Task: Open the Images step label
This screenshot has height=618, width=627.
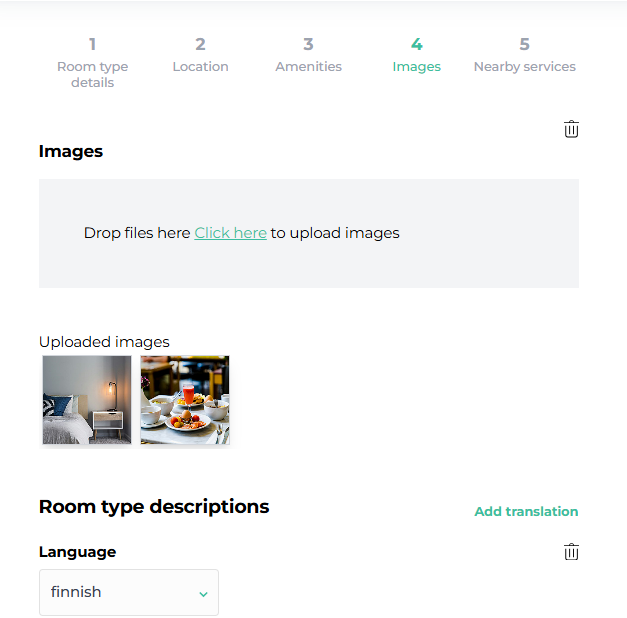Action: tap(417, 66)
